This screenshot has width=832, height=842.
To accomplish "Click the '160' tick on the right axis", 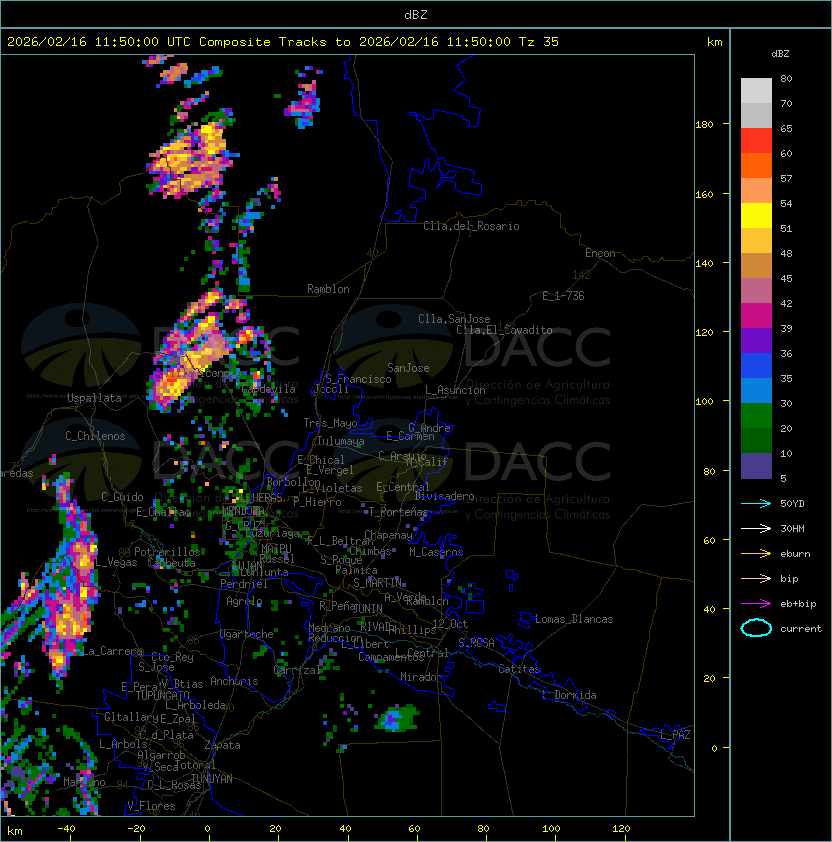I will click(x=704, y=194).
